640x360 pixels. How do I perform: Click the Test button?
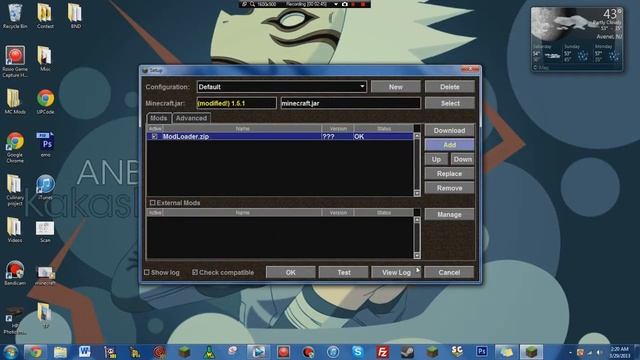[343, 272]
